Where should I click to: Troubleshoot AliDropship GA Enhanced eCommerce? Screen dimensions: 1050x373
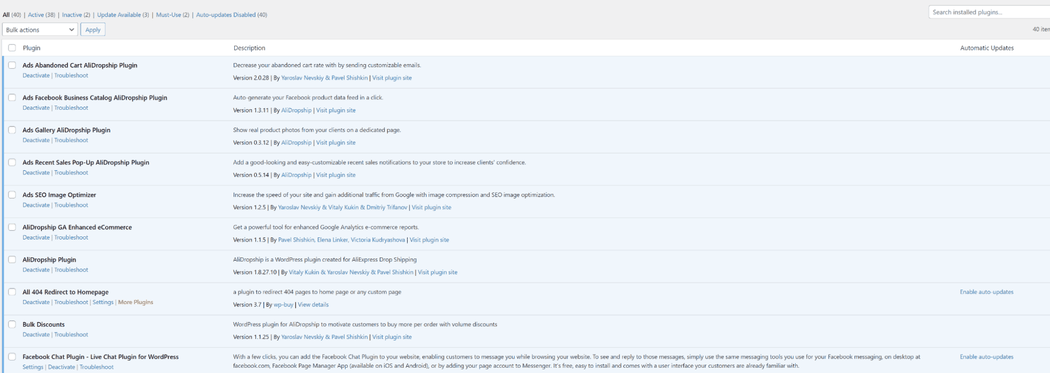tap(71, 238)
